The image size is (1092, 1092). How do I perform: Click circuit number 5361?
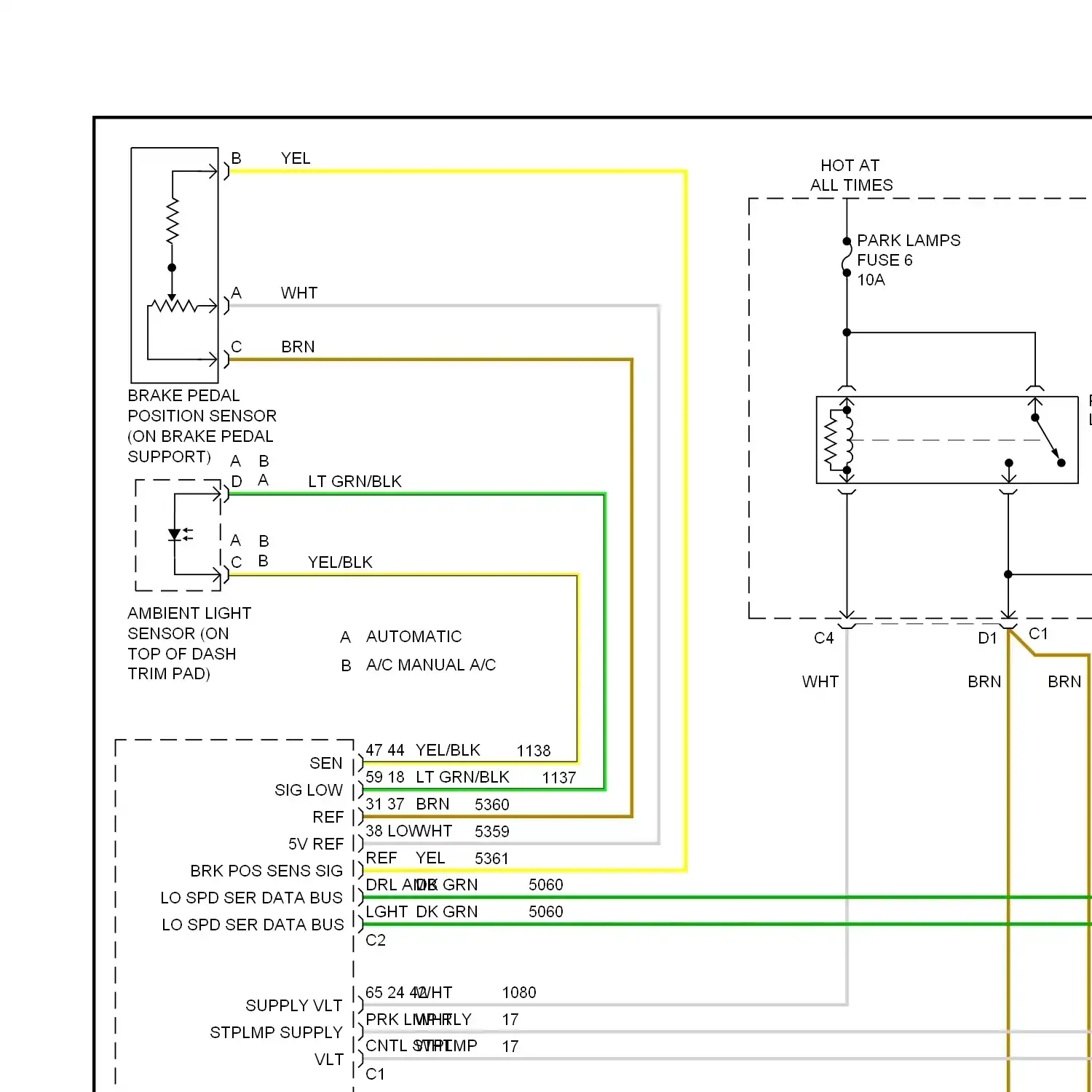[492, 858]
